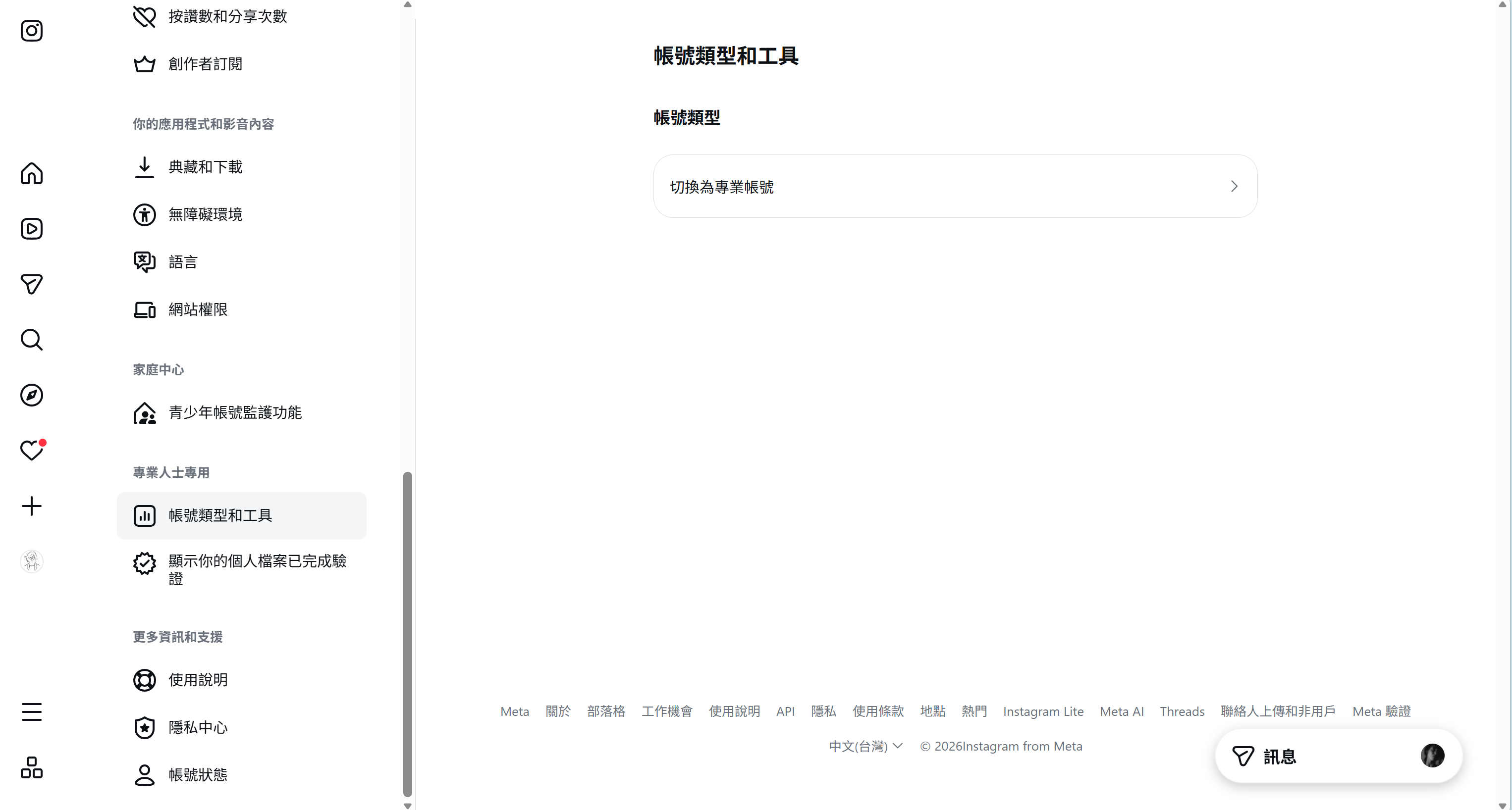Open 青少年帳號監護功能
Viewport: 1512px width, 810px height.
coord(241,413)
